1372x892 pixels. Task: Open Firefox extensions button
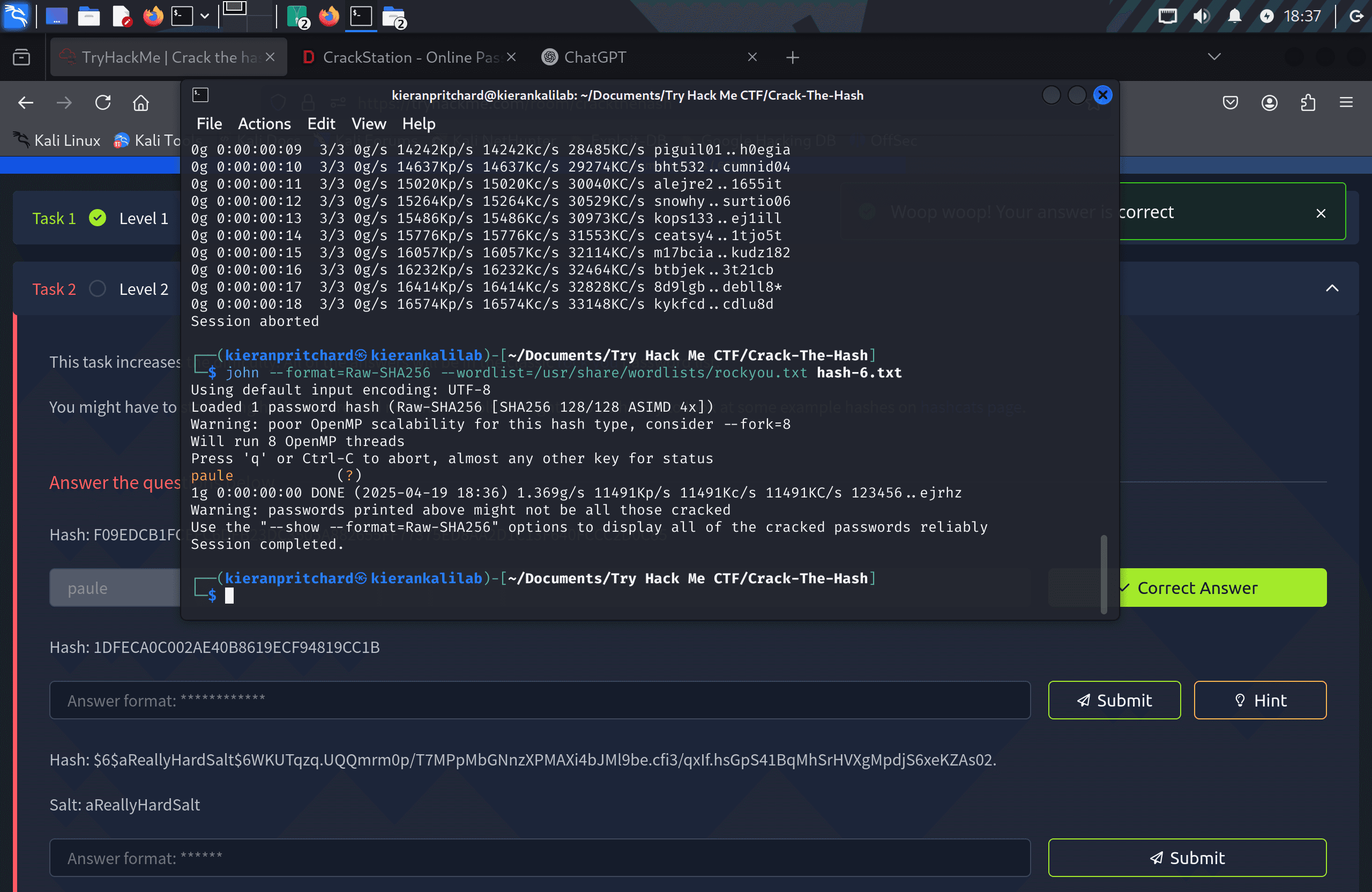coord(1308,102)
